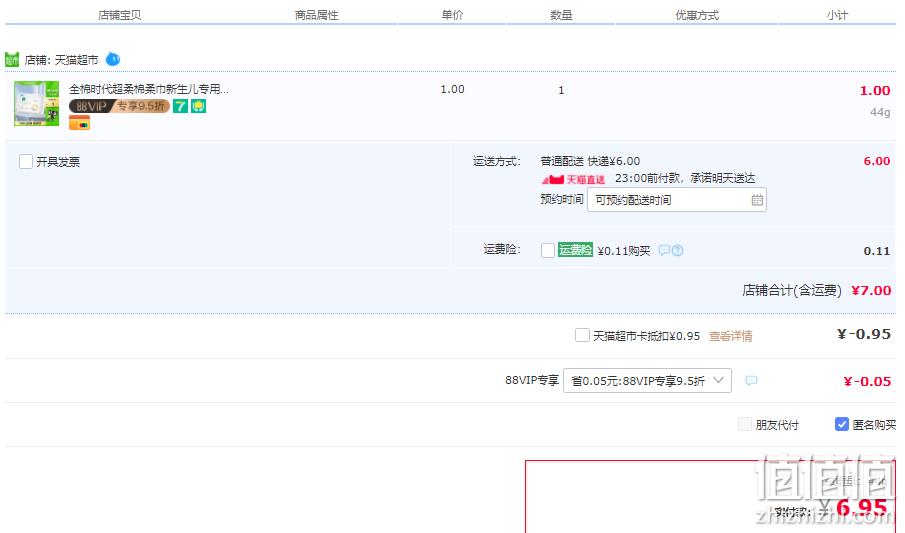The width and height of the screenshot is (905, 533).
Task: Expand the 88VIP专享9.5折 discount dropdown
Action: 647,381
